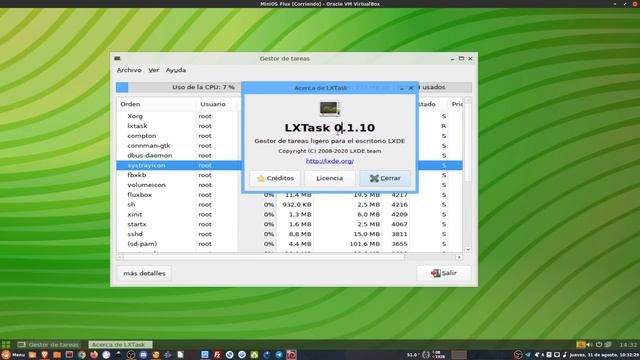The height and width of the screenshot is (360, 640).
Task: Launch Google Chrome from the taskbar
Action: tap(82, 355)
